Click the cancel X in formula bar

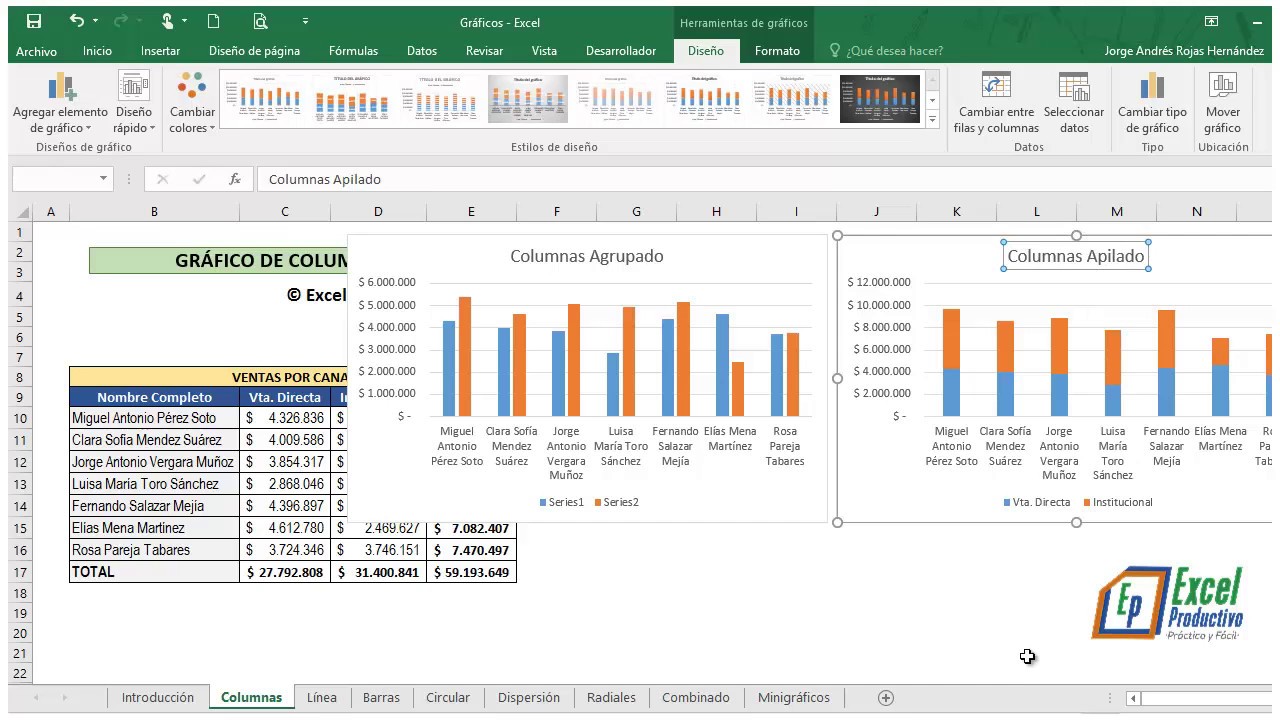pyautogui.click(x=162, y=179)
